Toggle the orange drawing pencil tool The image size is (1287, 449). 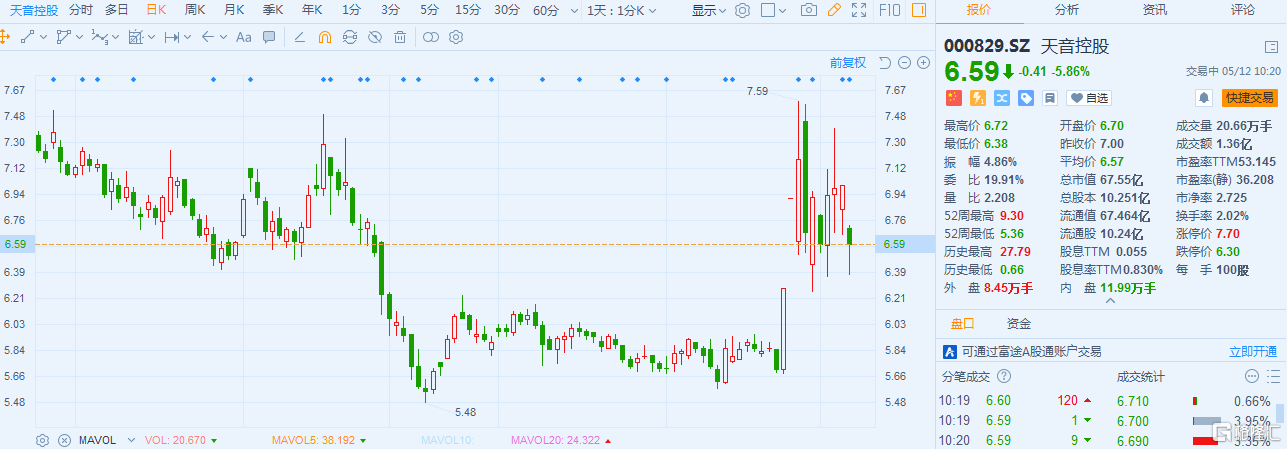pyautogui.click(x=834, y=10)
